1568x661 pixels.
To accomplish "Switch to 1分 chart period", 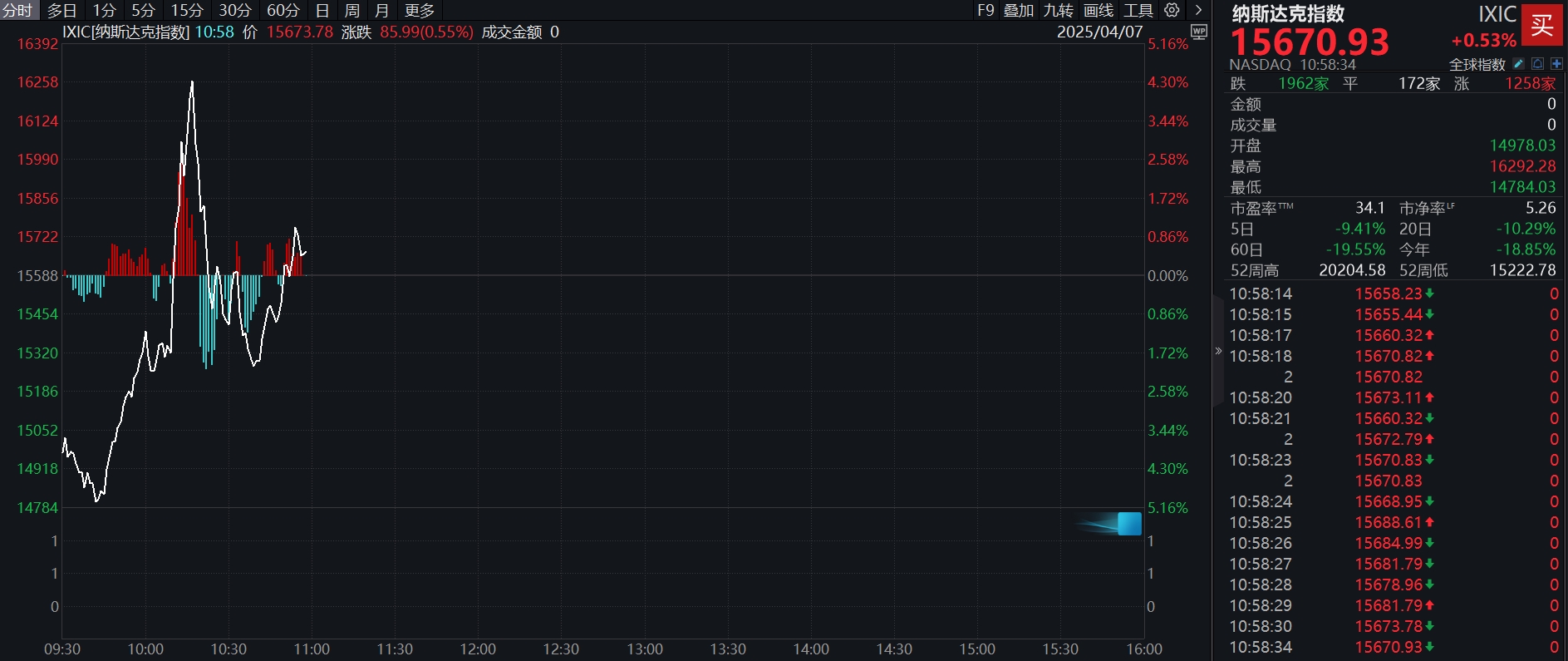I will click(104, 10).
